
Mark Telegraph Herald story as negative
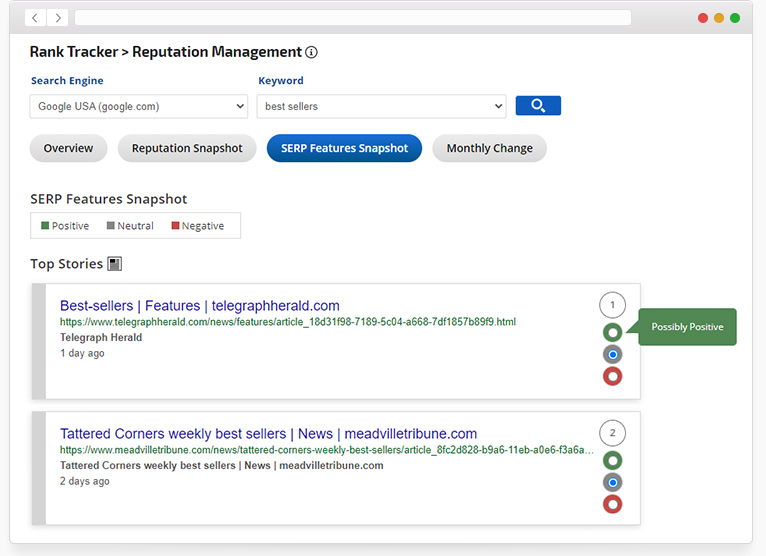612,376
